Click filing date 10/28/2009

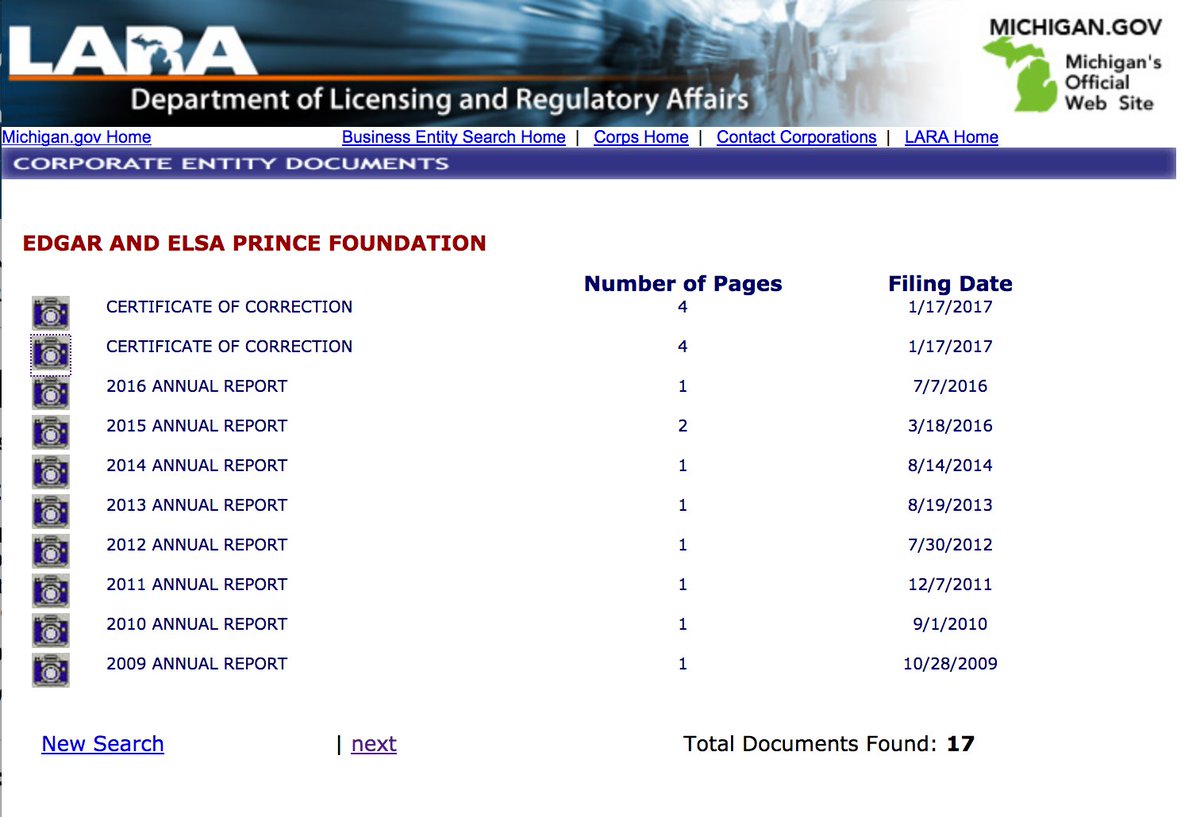(x=950, y=664)
